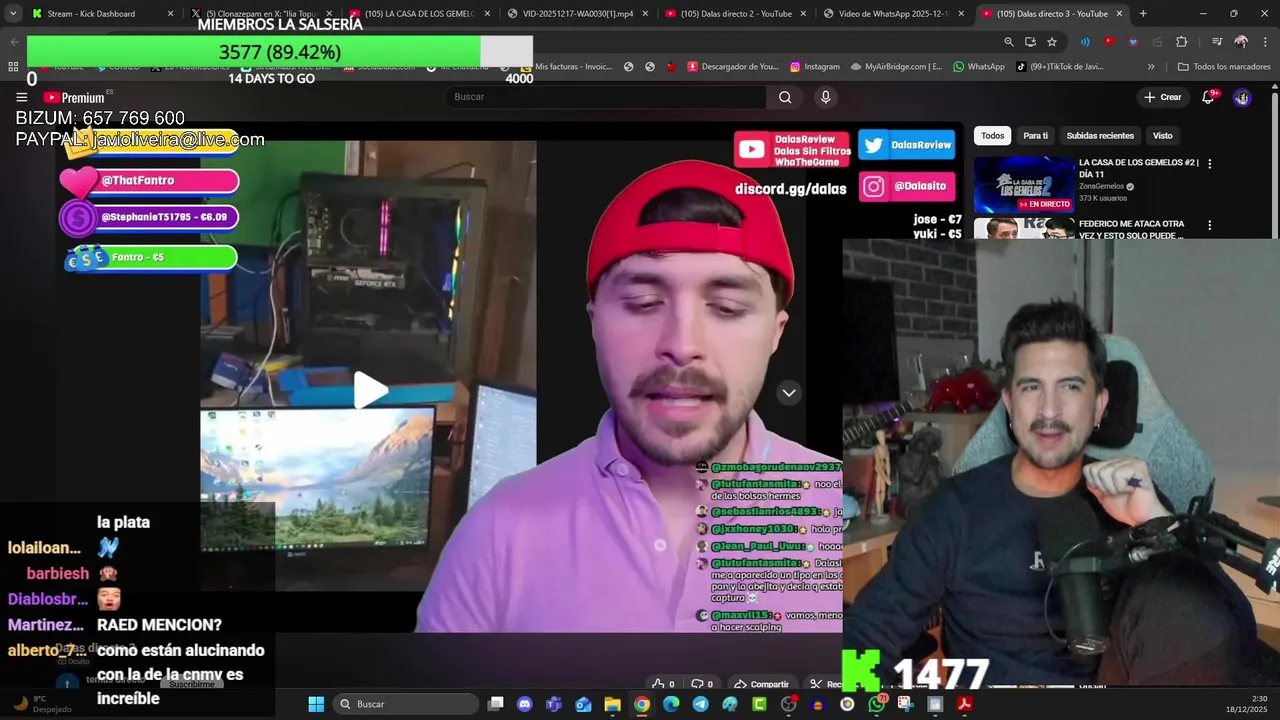This screenshot has width=1280, height=720.
Task: Open Discord from the taskbar
Action: pyautogui.click(x=525, y=704)
